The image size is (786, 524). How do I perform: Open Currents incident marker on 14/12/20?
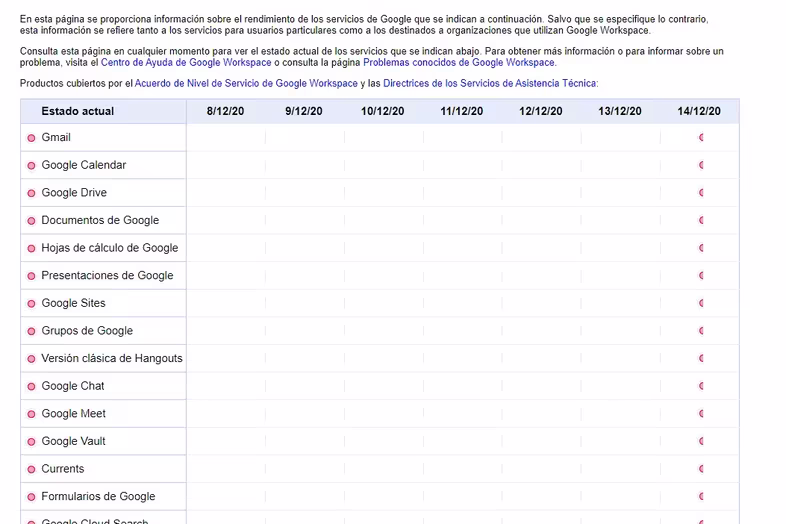[701, 469]
